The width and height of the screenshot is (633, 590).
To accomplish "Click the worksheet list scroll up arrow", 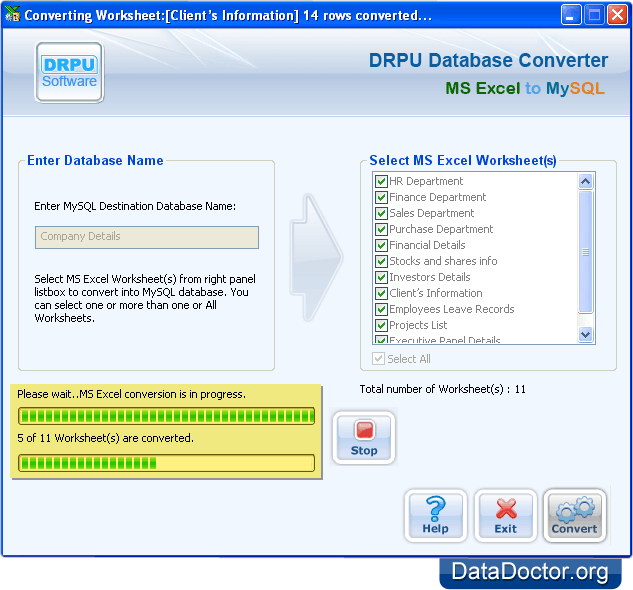I will [585, 181].
